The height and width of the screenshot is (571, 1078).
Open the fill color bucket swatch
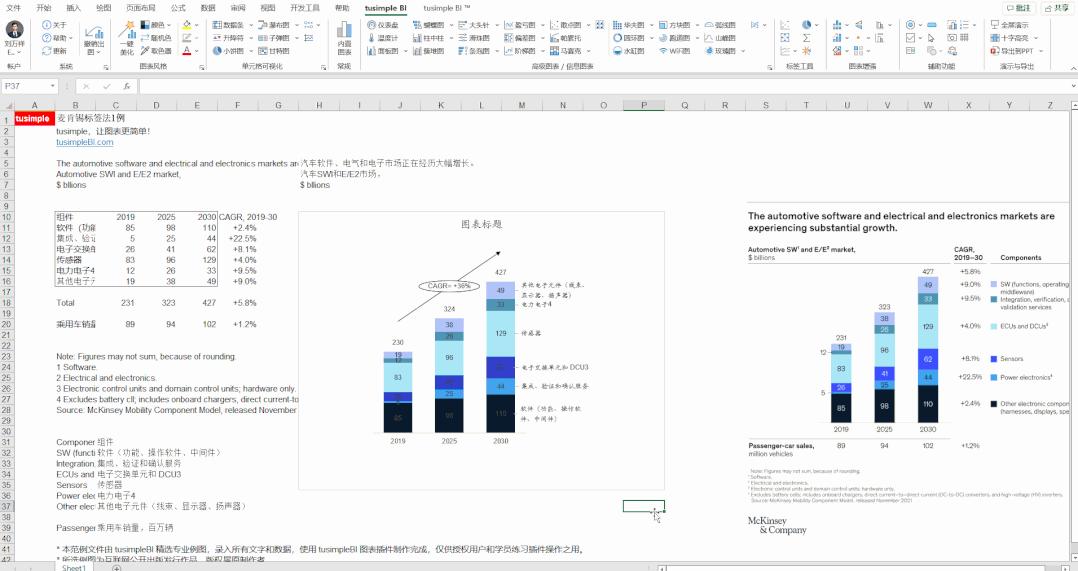tap(186, 25)
